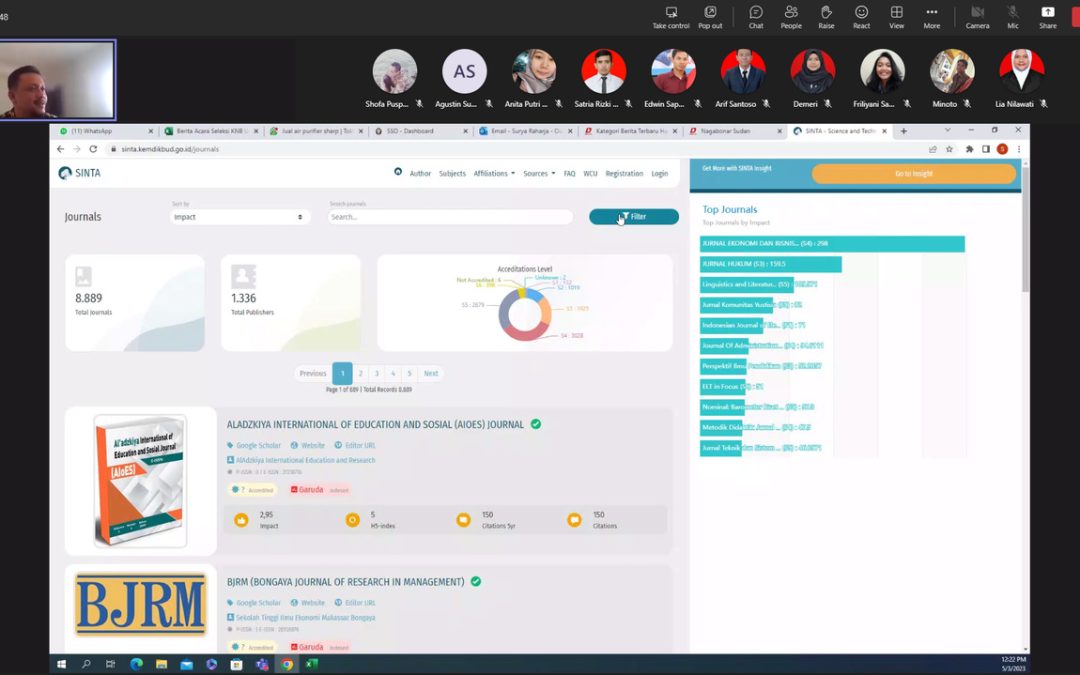The image size is (1080, 675).
Task: Expand the Affiliations menu in SINTA navbar
Action: 494,174
